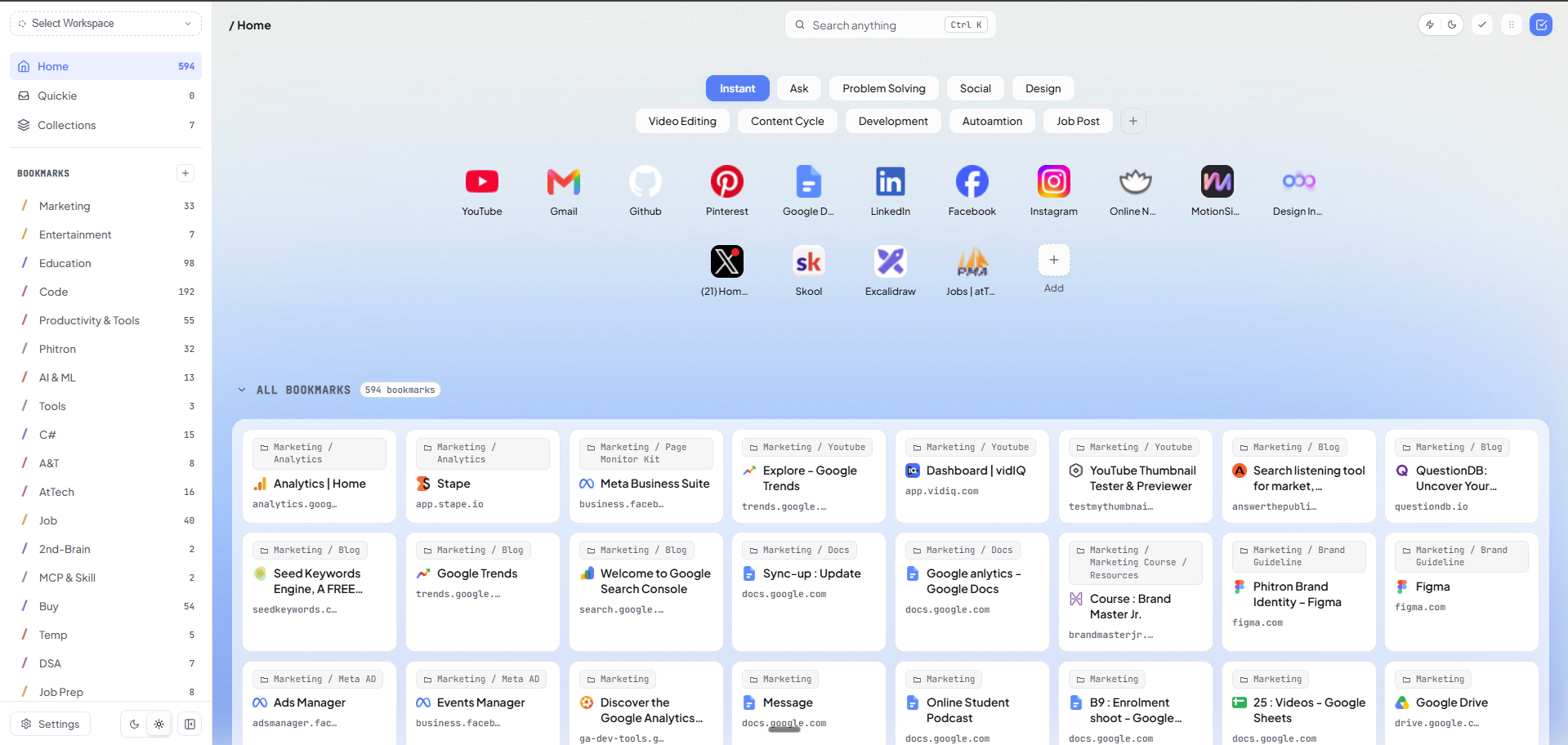Click the Add shortcut plus tile
1568x745 pixels.
[x=1054, y=260]
